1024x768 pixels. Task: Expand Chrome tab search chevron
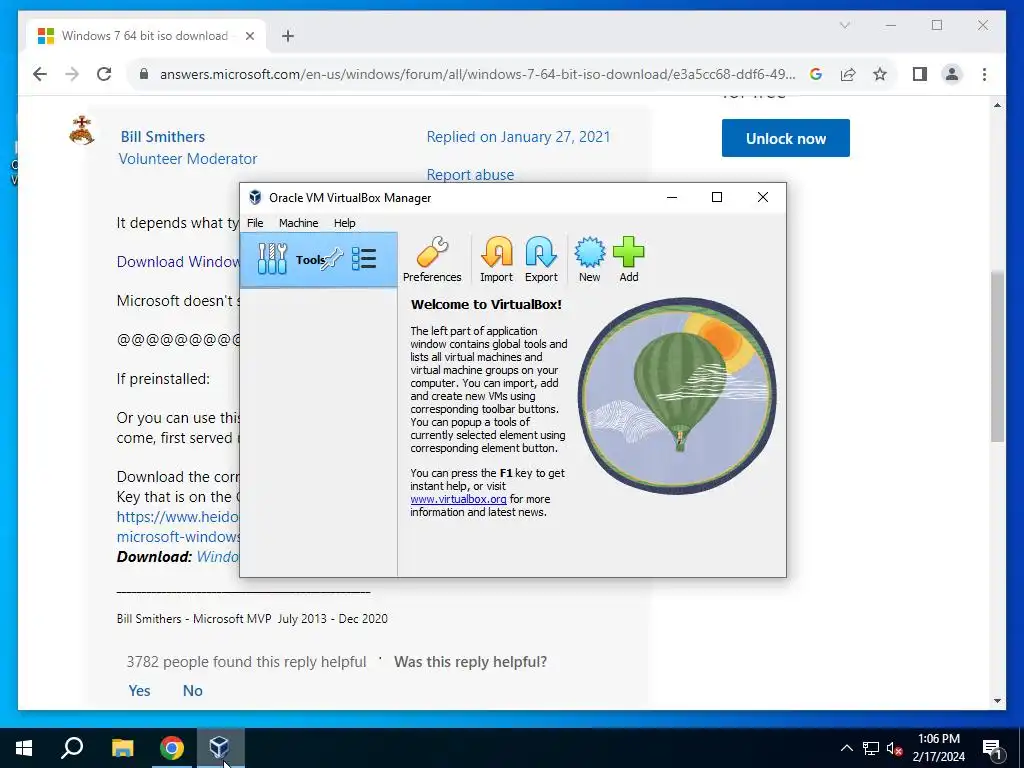coord(844,25)
